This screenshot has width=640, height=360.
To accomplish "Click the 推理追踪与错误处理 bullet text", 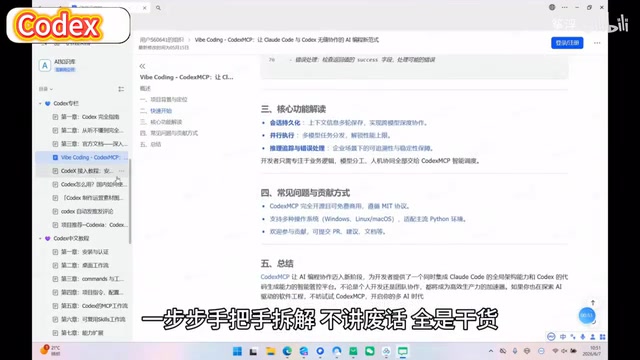I will tap(297, 148).
